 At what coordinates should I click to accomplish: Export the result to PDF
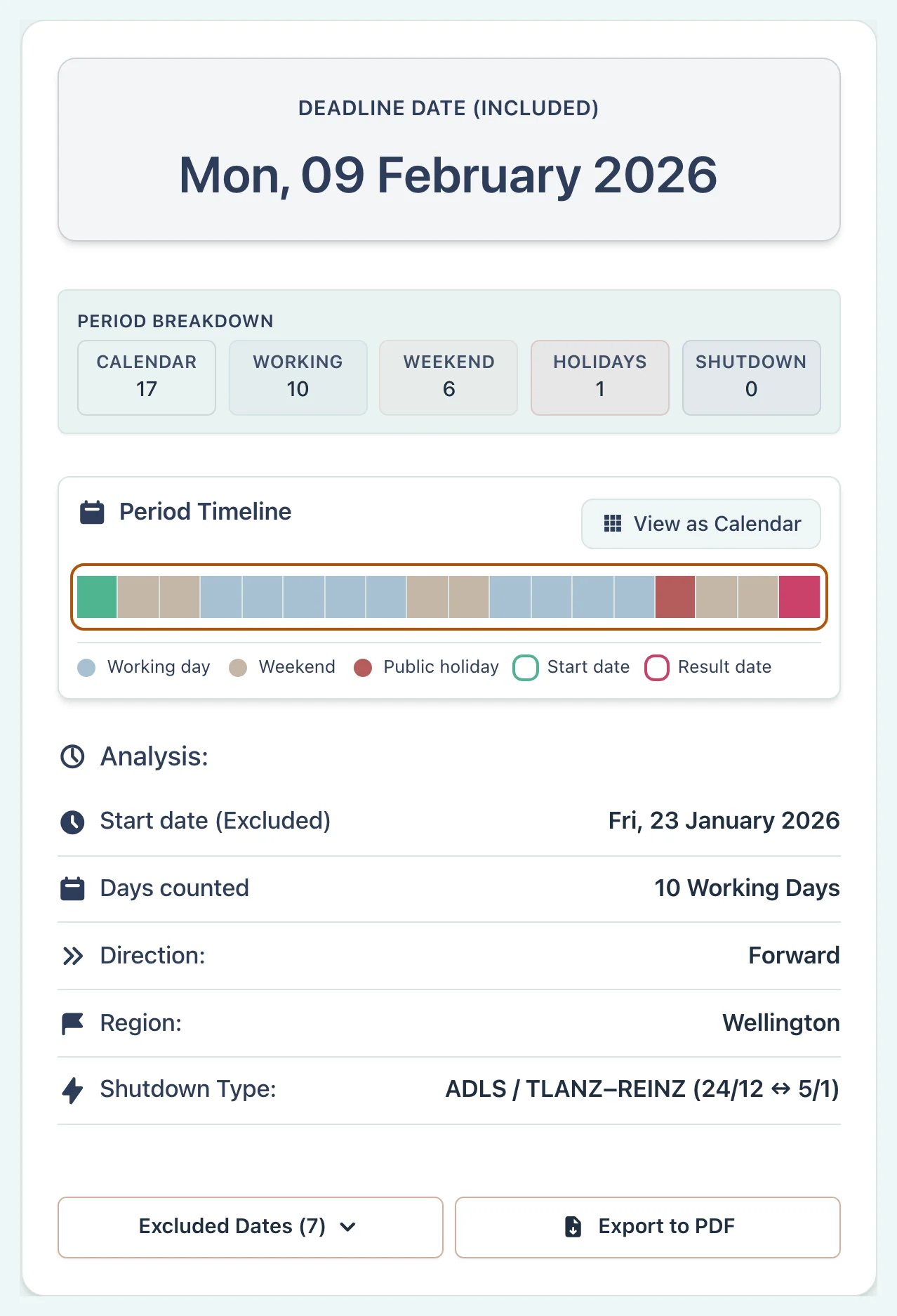coord(648,1227)
